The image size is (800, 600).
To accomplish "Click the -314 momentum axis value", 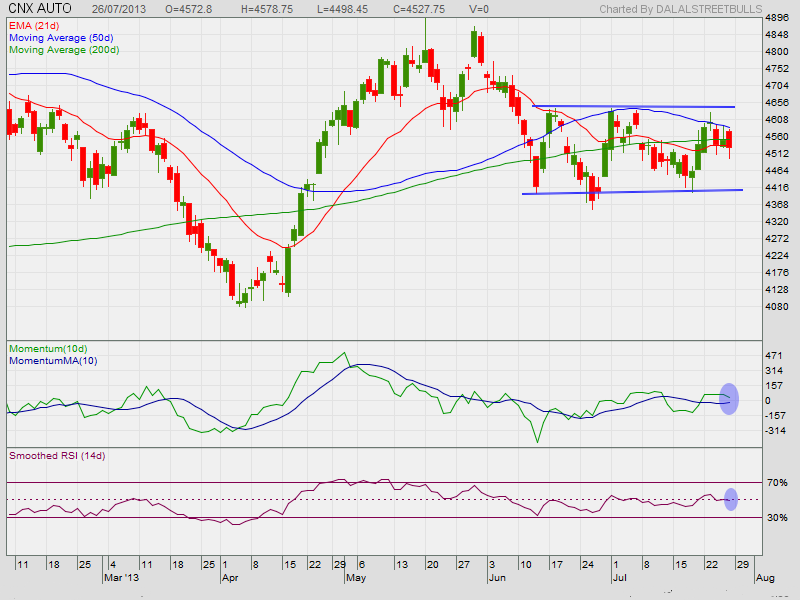I will [x=776, y=431].
